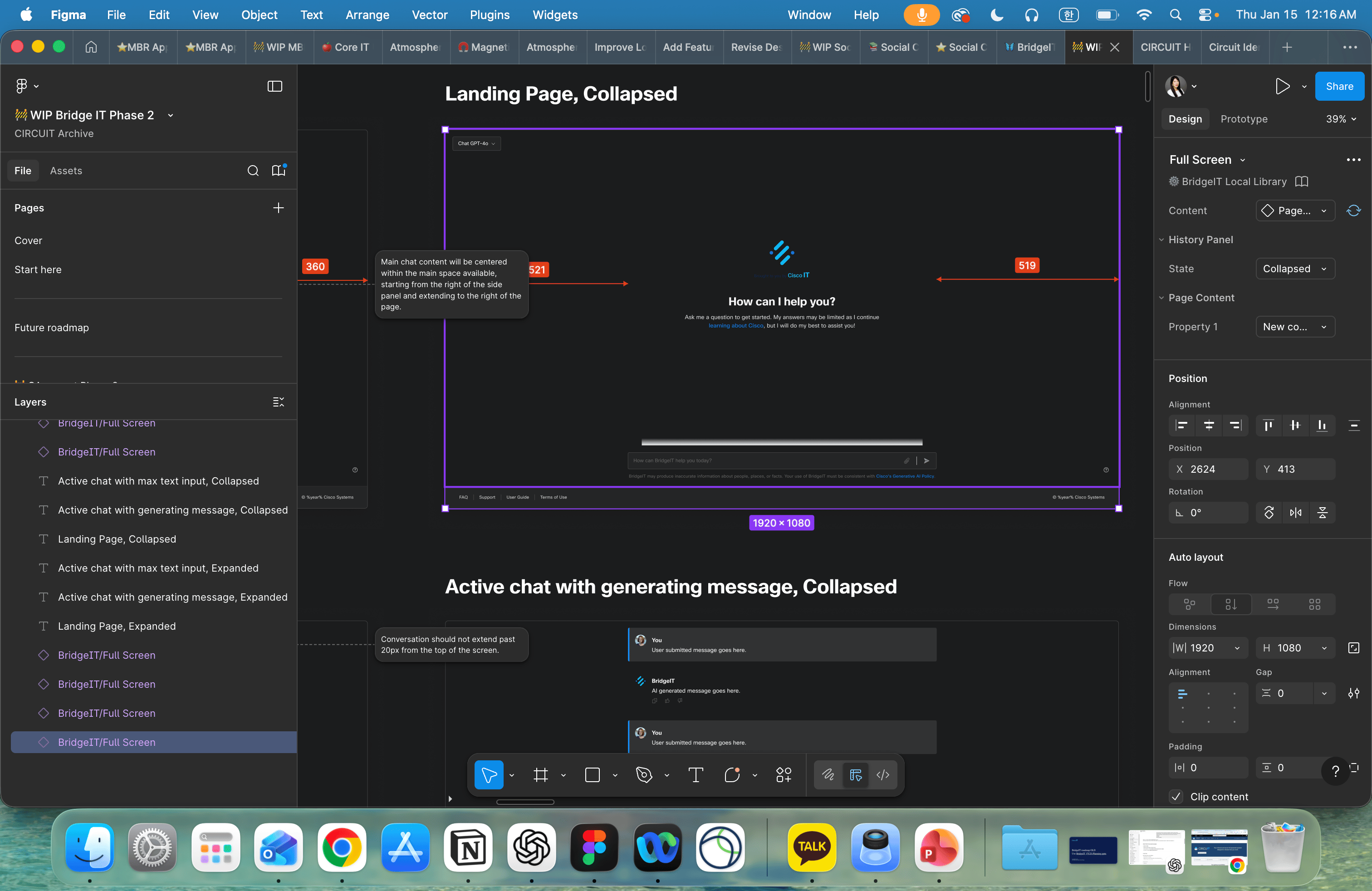Switch to the Prototype tab
This screenshot has height=891, width=1372.
pyautogui.click(x=1244, y=119)
